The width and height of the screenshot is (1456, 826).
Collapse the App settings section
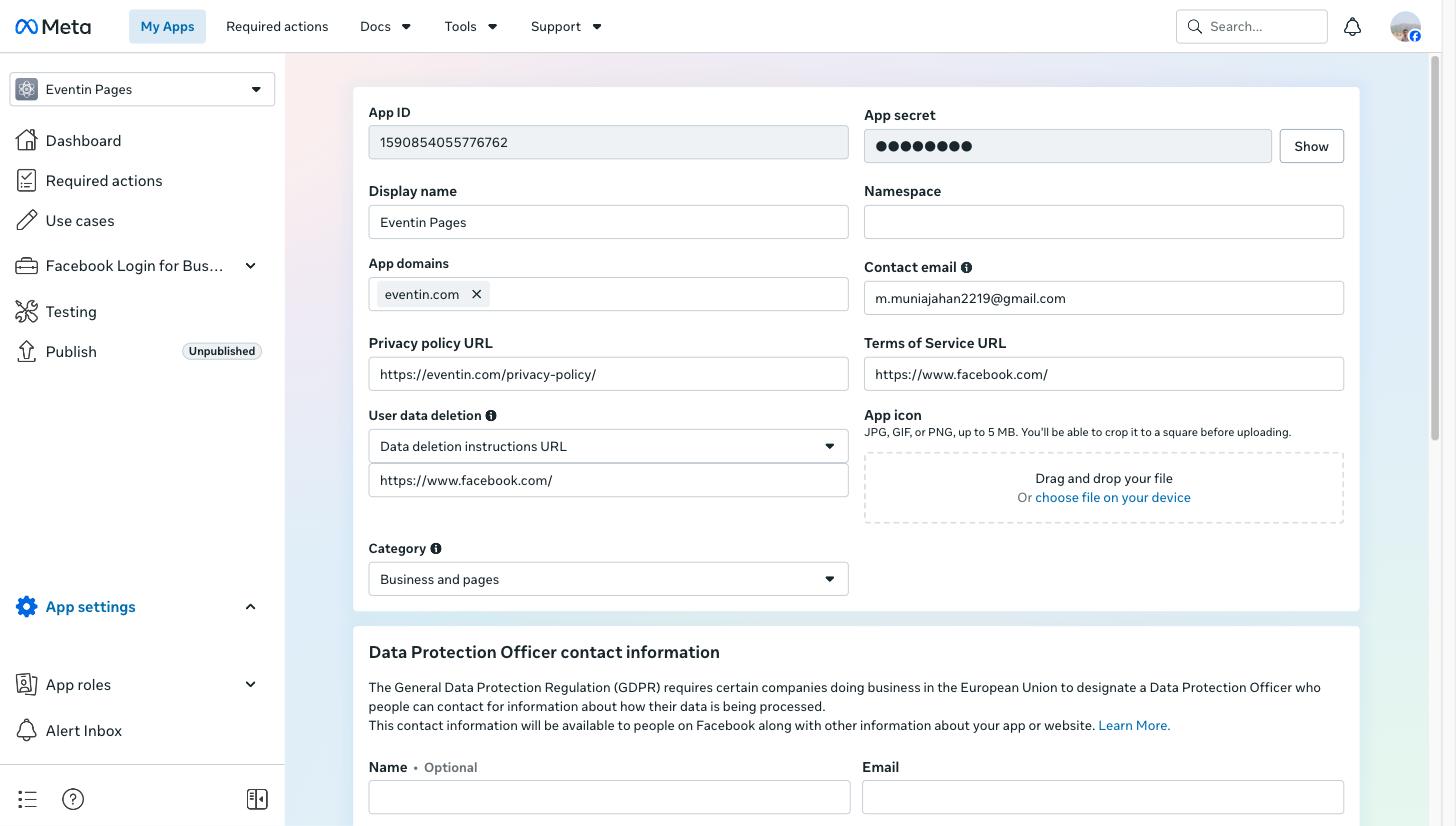click(x=250, y=607)
